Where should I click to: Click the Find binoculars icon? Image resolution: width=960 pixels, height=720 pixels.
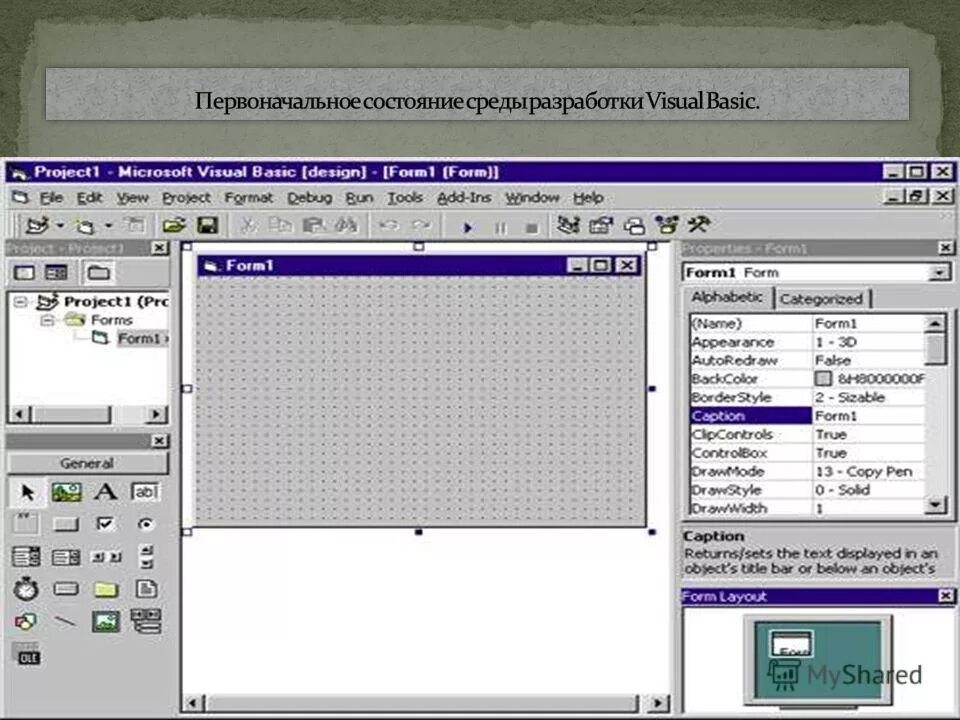coord(346,225)
